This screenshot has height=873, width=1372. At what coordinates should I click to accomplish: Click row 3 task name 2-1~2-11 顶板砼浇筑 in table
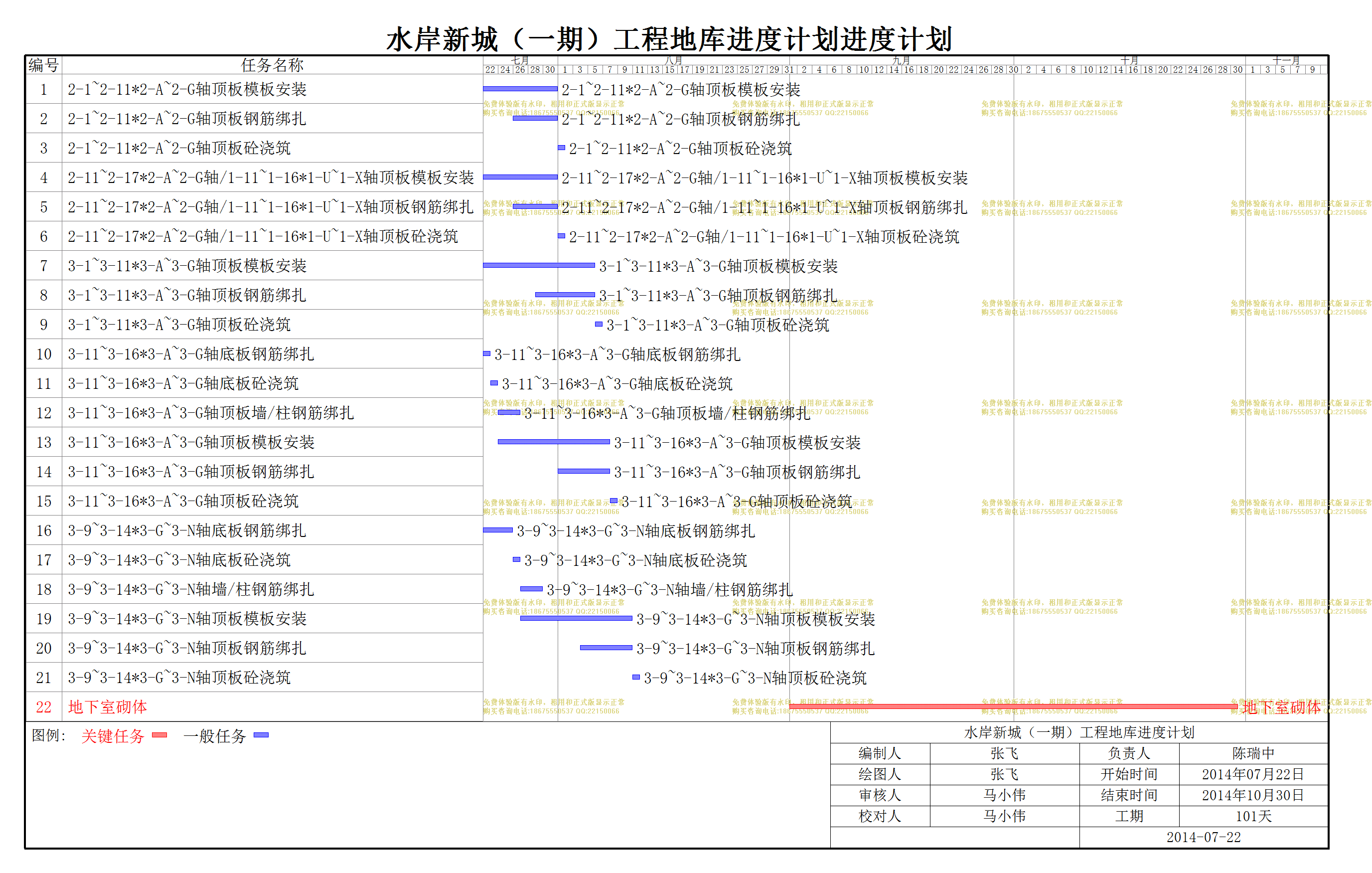179,148
